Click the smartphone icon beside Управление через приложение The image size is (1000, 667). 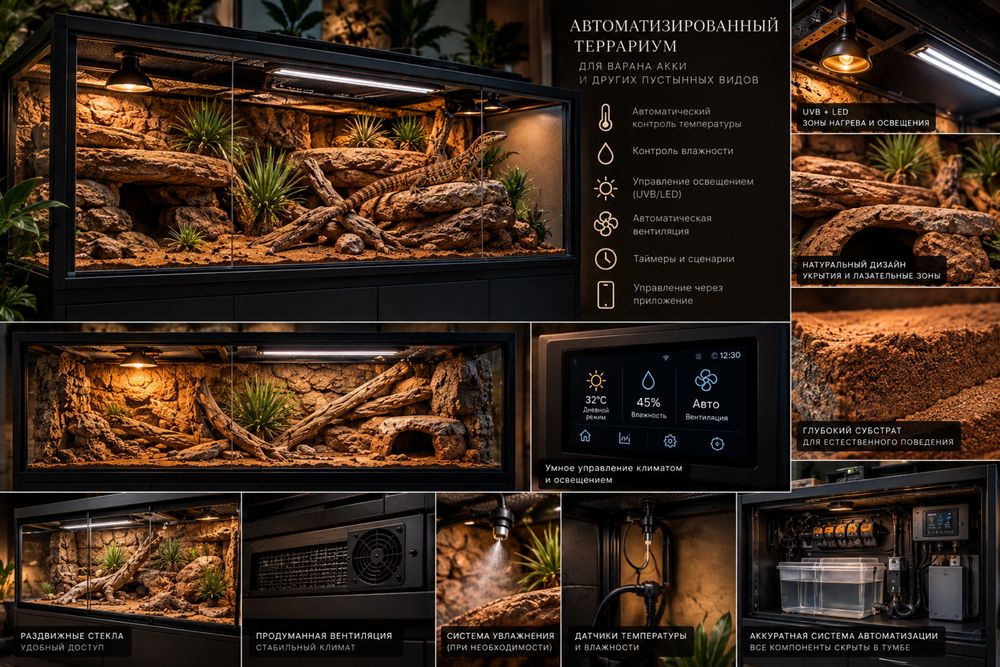pos(605,295)
